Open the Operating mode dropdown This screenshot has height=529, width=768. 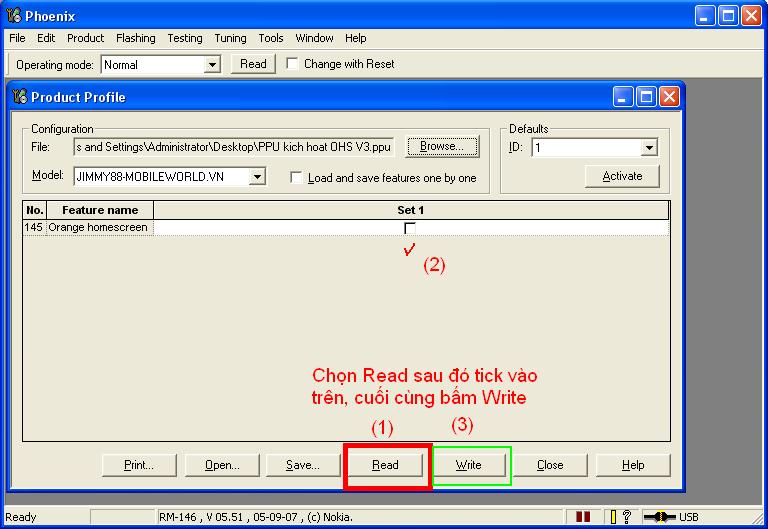(x=212, y=65)
